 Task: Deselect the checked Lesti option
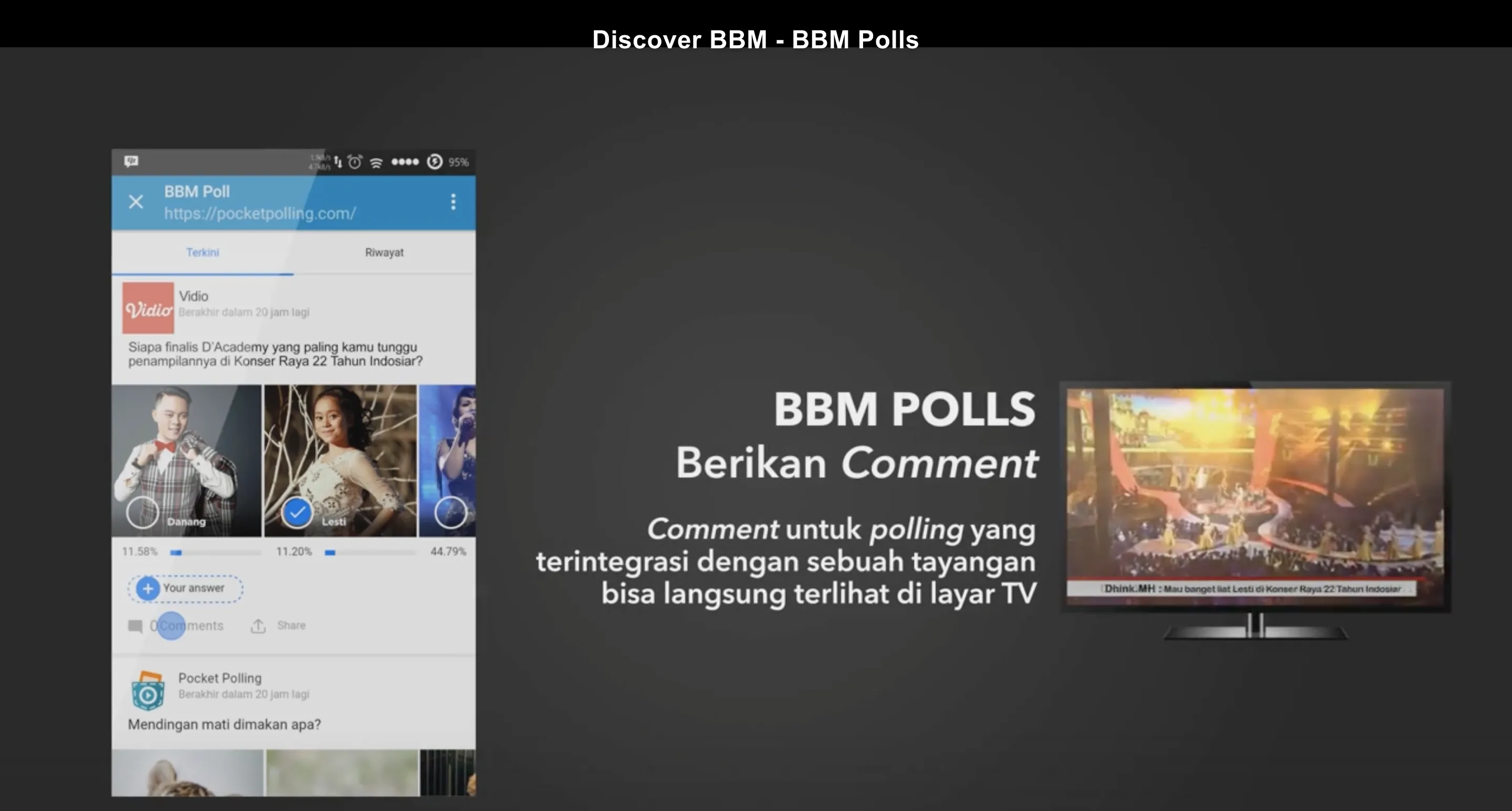point(297,513)
